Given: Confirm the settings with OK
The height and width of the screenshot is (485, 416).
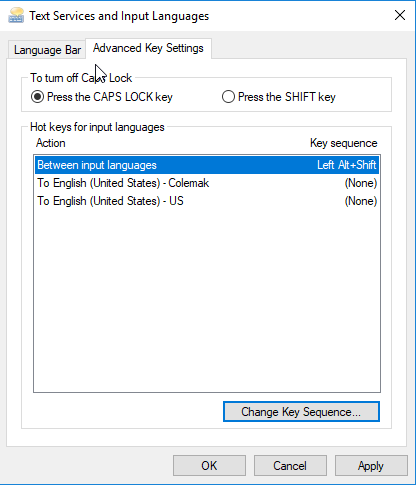Looking at the screenshot, I should click(209, 466).
